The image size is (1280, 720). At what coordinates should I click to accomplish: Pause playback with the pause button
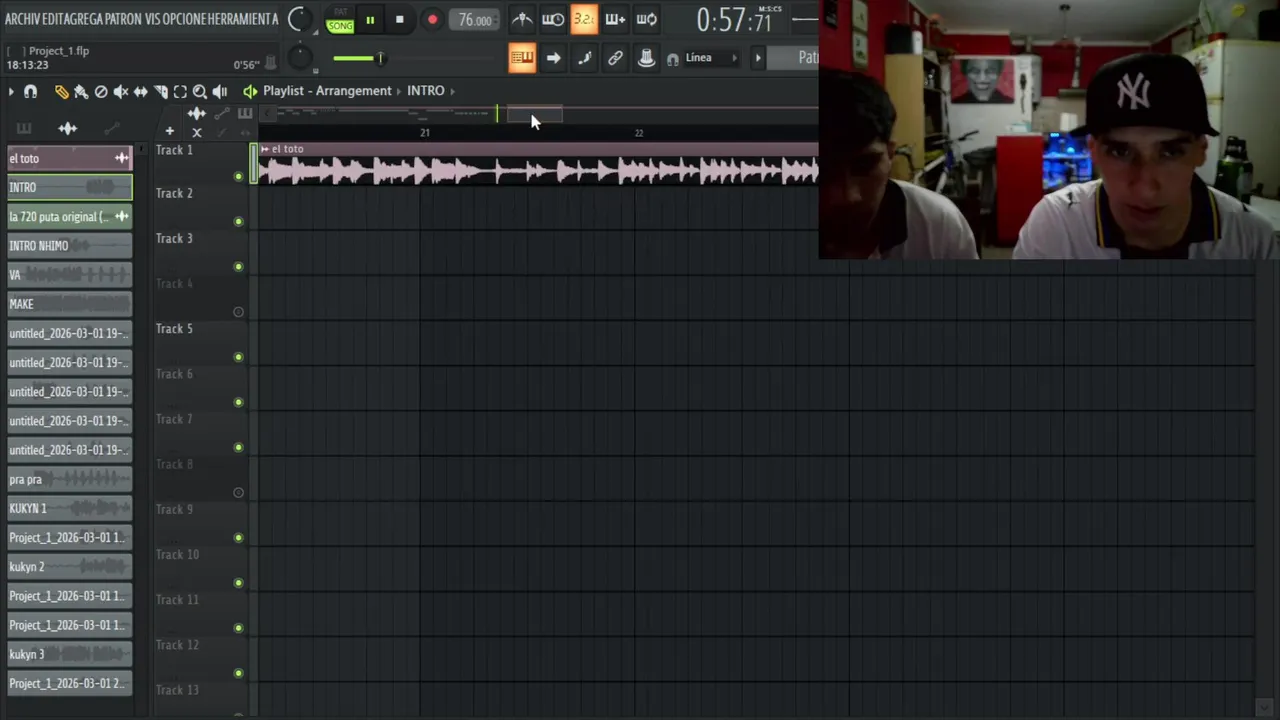tap(370, 20)
